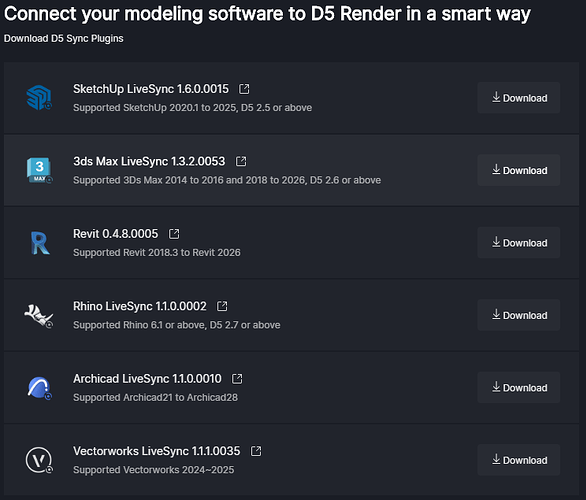586x500 pixels.
Task: Click the 3ds Max plugin icon
Action: tap(39, 170)
